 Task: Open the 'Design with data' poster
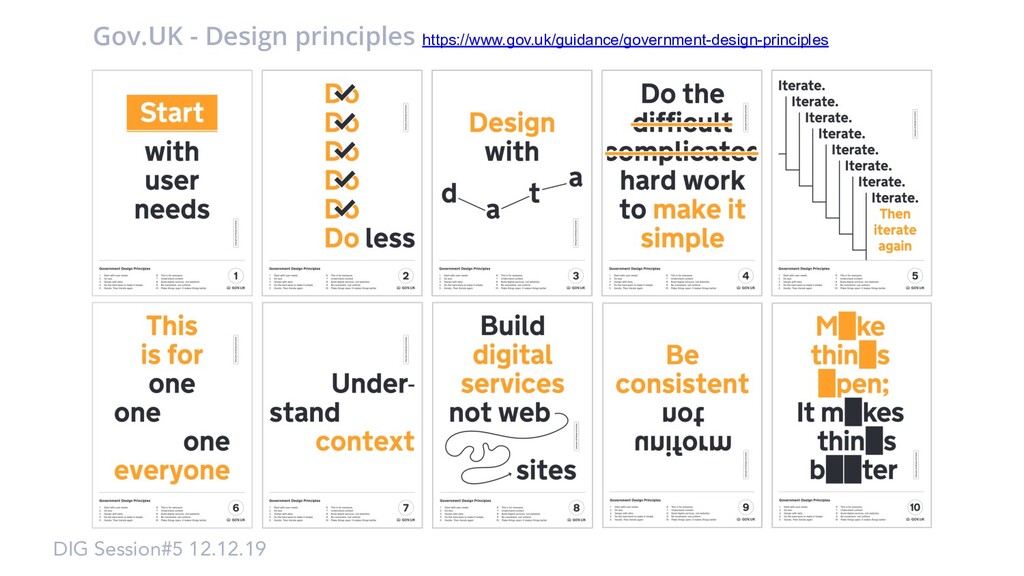pyautogui.click(x=512, y=183)
